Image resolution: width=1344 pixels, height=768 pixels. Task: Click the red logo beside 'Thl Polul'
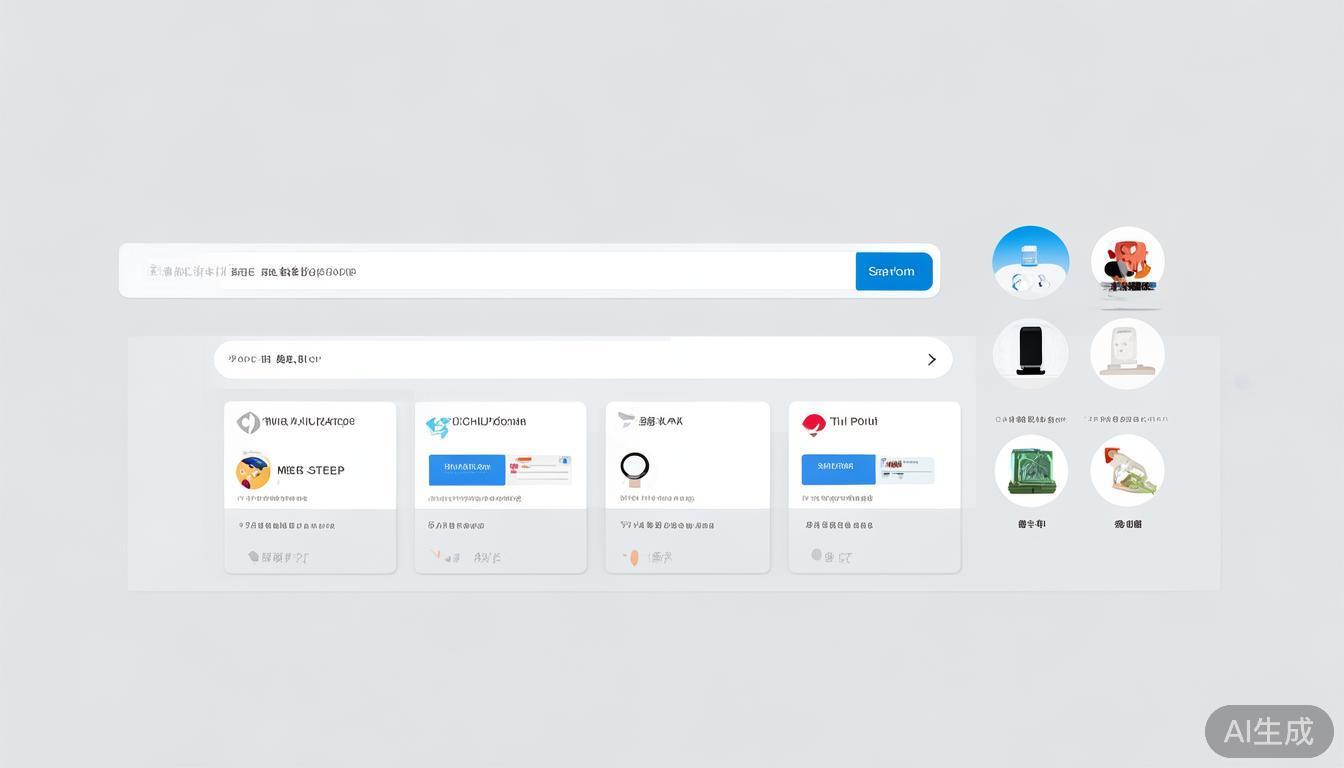tap(814, 424)
